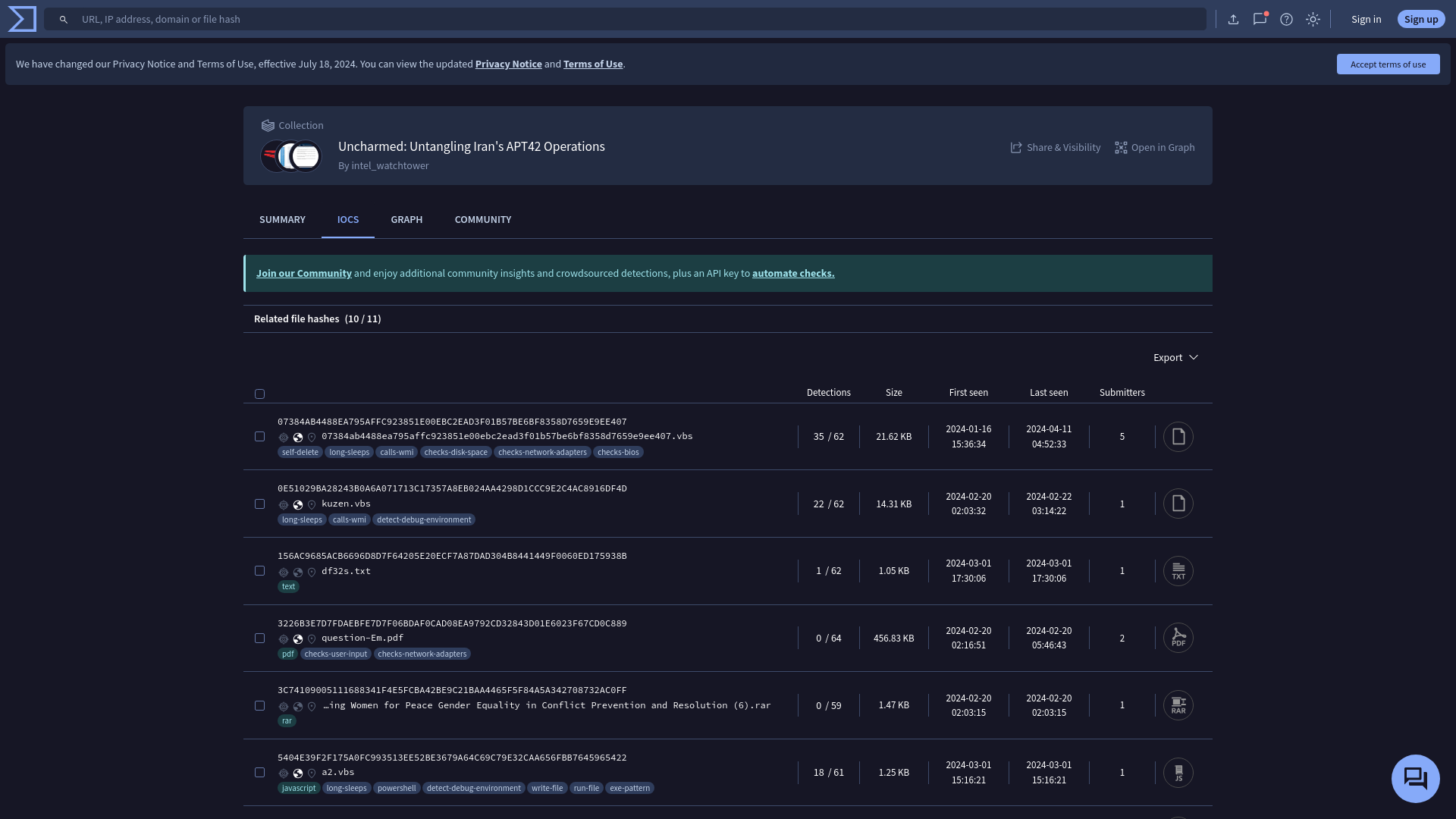
Task: Click the generic file icon for 07384AB4488E row
Action: coord(1178,437)
